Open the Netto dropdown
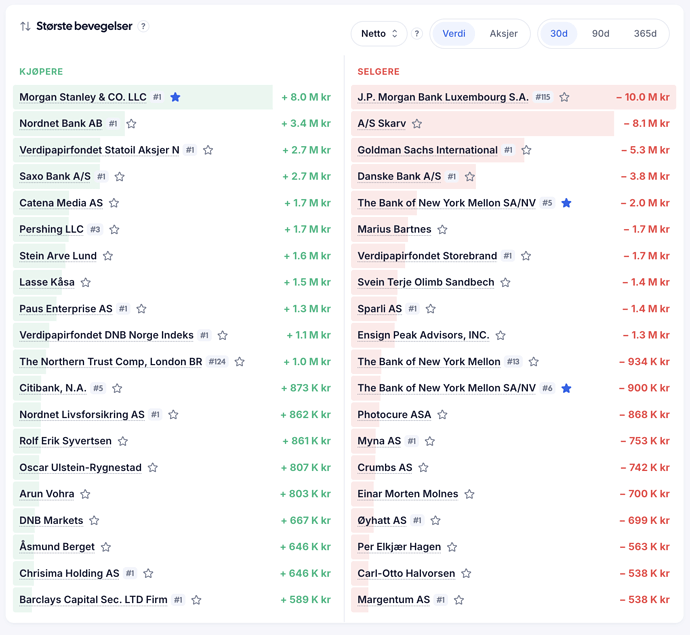 coord(379,33)
